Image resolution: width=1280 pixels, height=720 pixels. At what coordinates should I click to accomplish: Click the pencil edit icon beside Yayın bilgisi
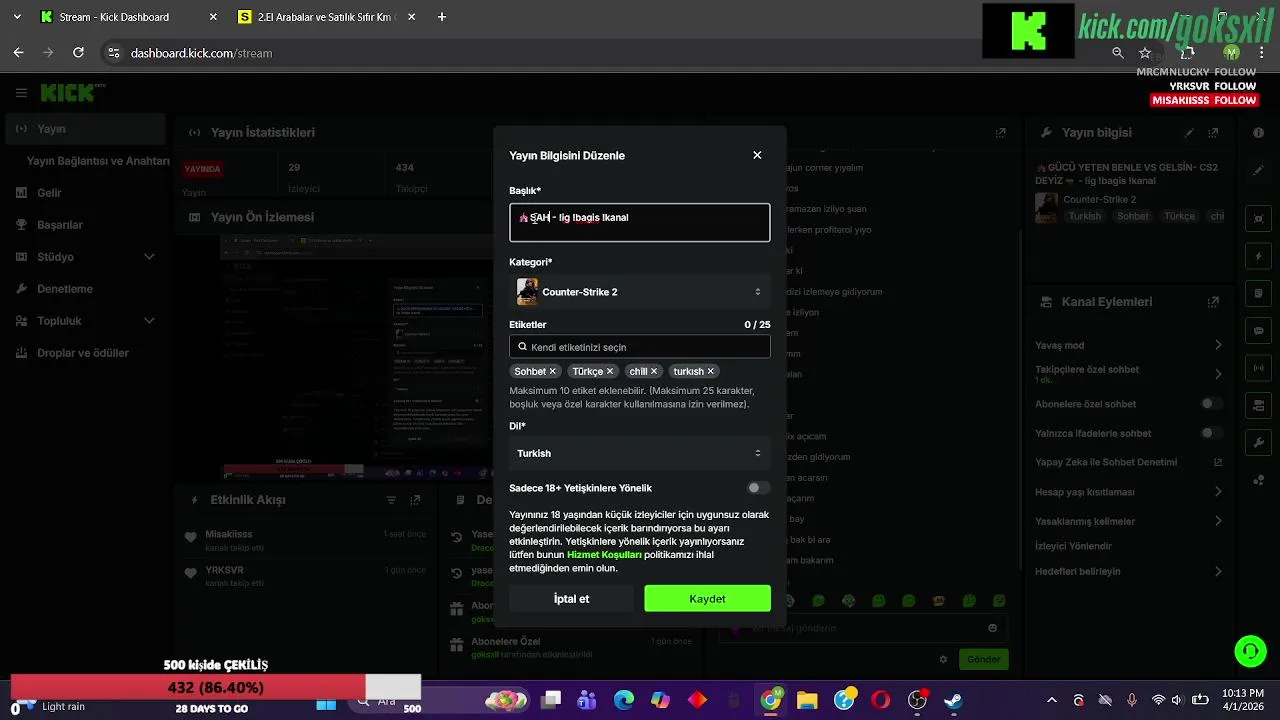[1189, 132]
